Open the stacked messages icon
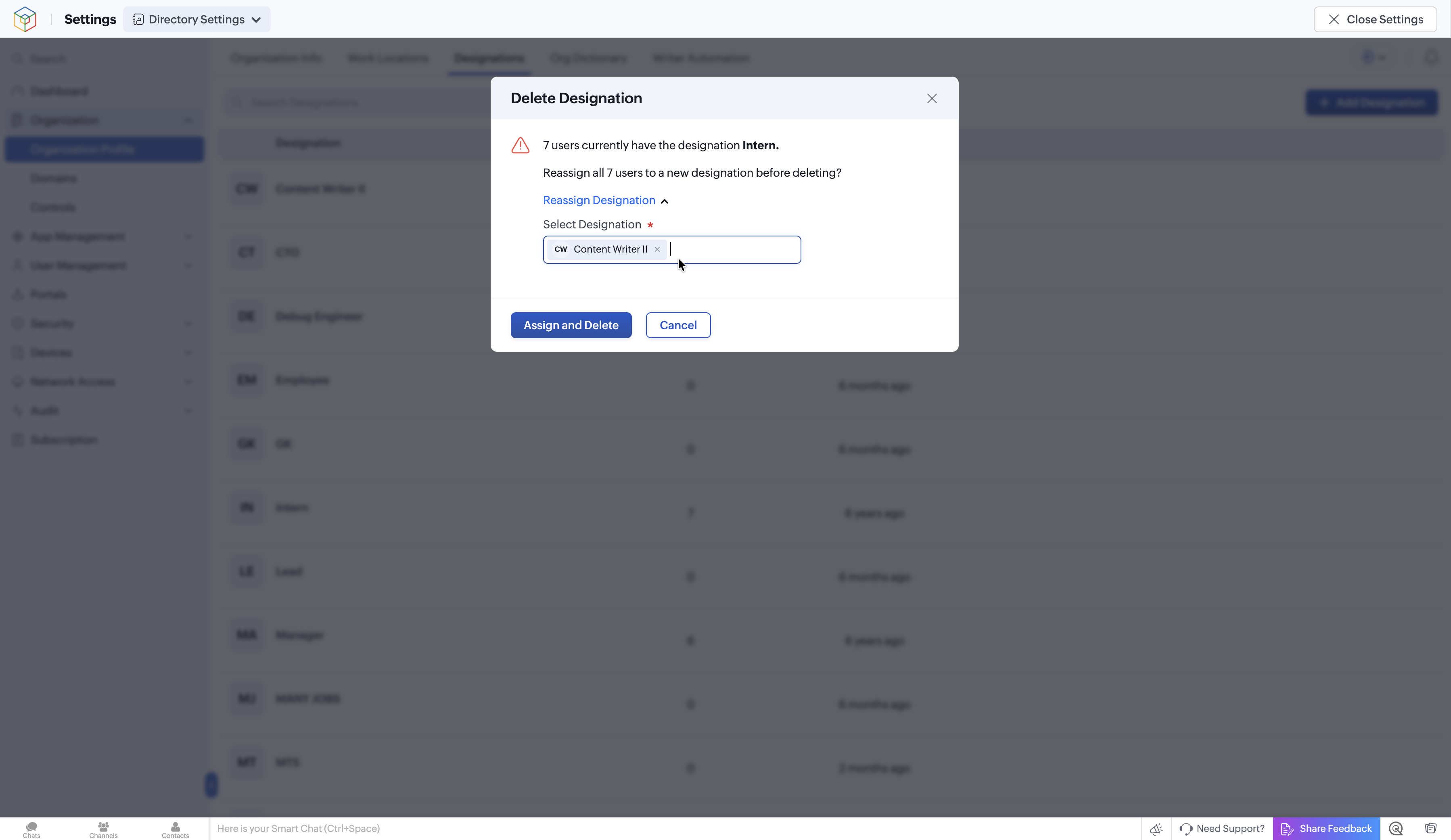The height and width of the screenshot is (840, 1451). [1431, 828]
